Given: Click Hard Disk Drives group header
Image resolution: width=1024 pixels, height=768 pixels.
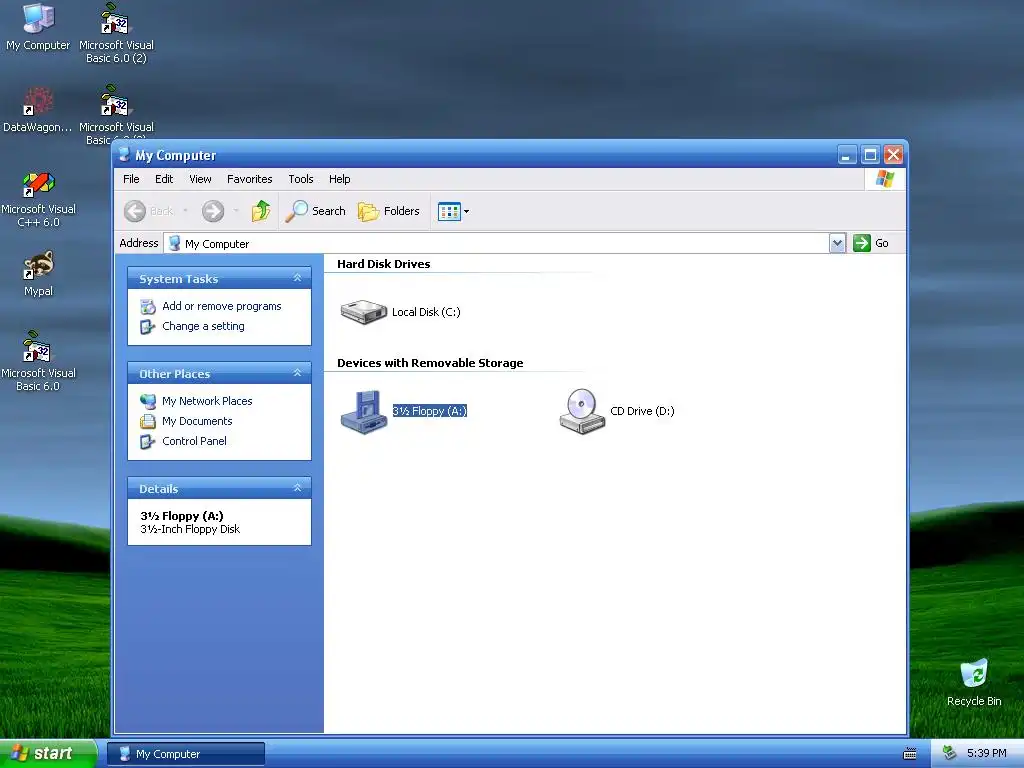Looking at the screenshot, I should click(383, 264).
